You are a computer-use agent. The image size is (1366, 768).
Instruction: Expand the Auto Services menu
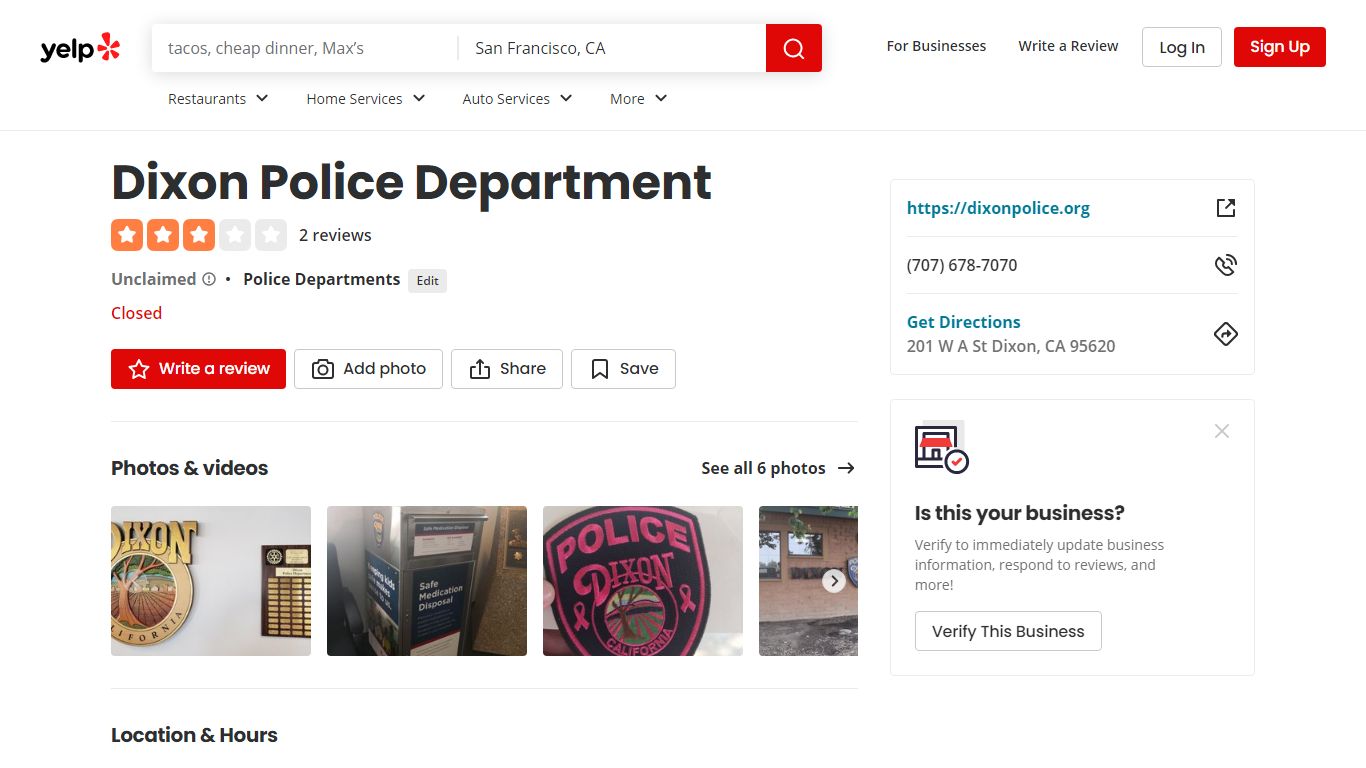pyautogui.click(x=517, y=99)
